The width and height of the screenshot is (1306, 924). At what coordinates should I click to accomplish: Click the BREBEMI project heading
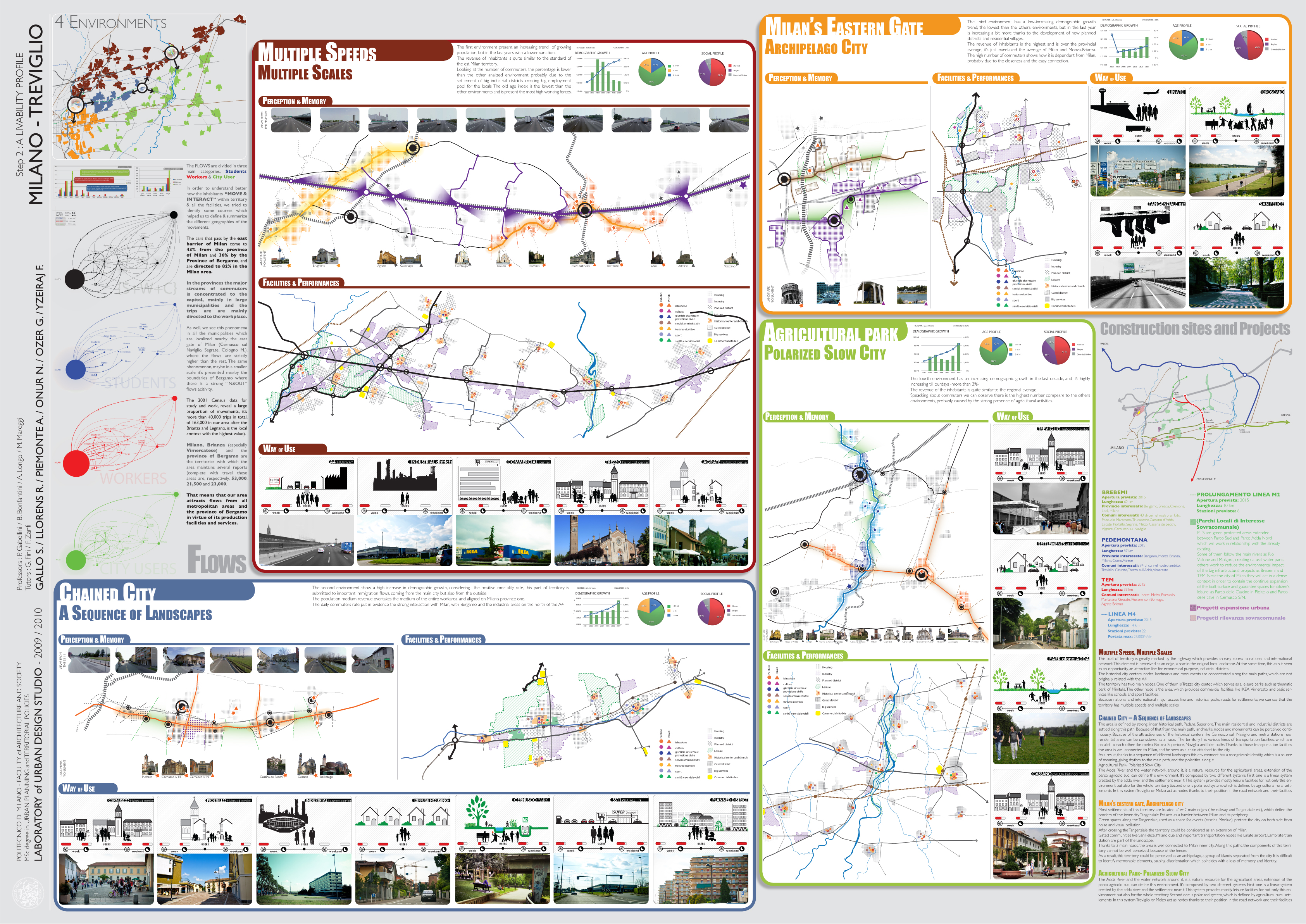[x=1114, y=492]
